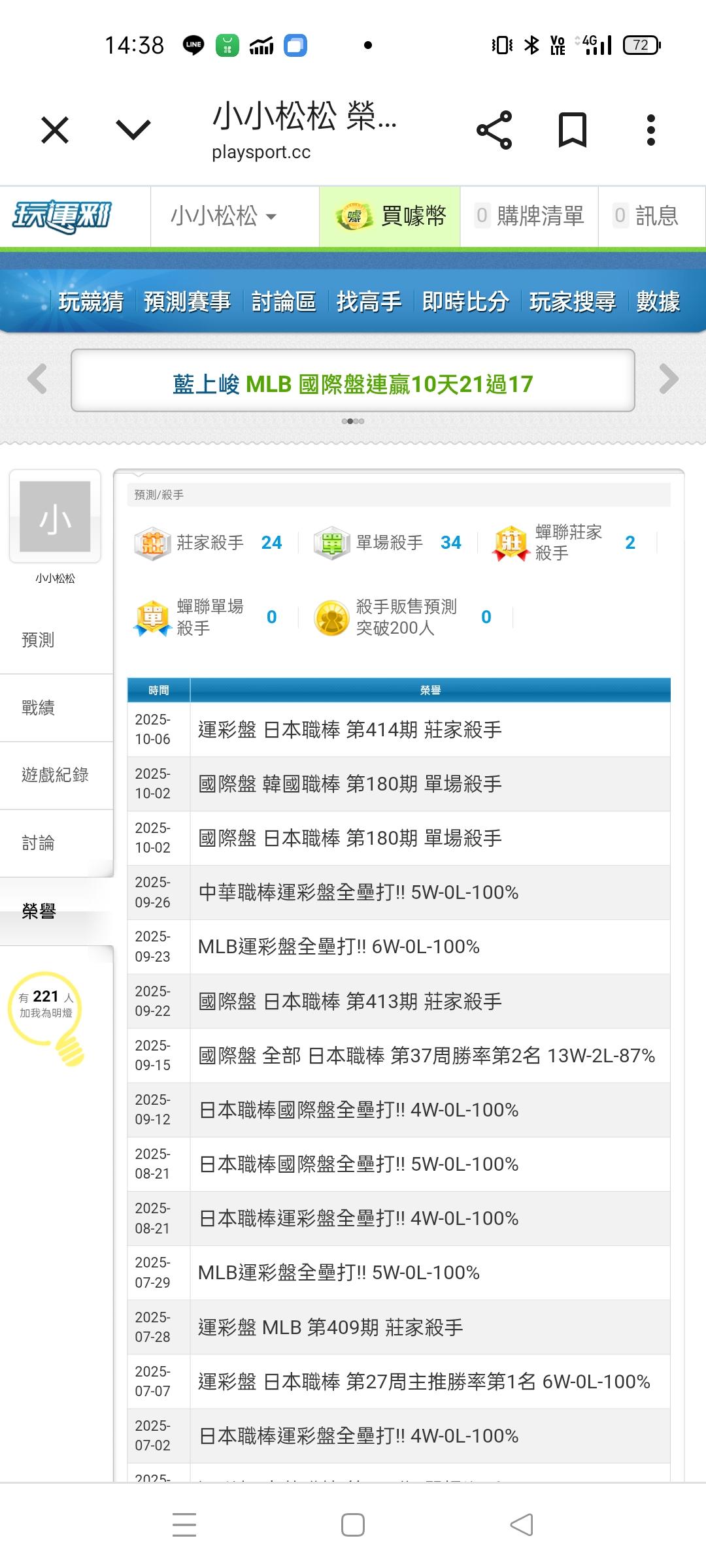
Task: Bookmark this page with the bookmark icon
Action: click(573, 129)
